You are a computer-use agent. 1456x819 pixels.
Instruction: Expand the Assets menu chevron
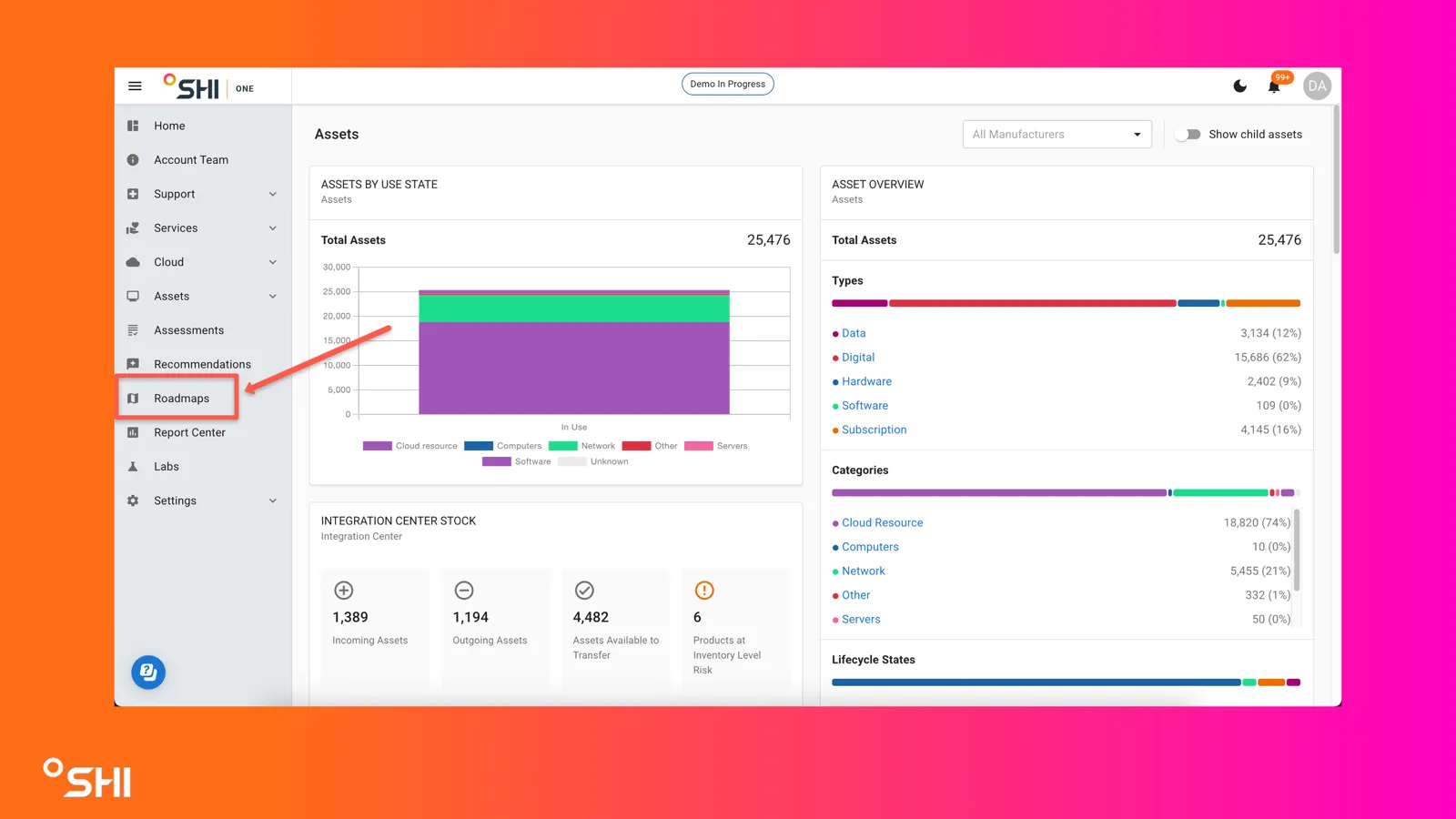[273, 297]
